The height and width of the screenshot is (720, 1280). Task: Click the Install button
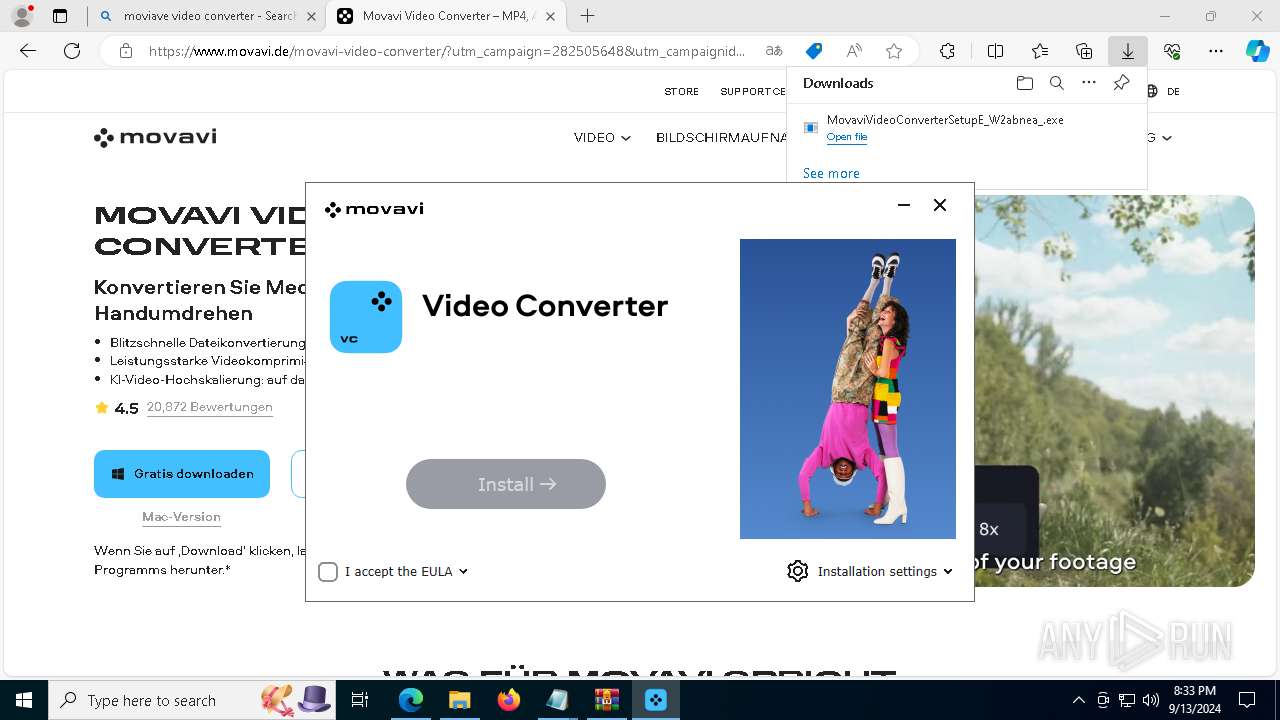pyautogui.click(x=506, y=484)
